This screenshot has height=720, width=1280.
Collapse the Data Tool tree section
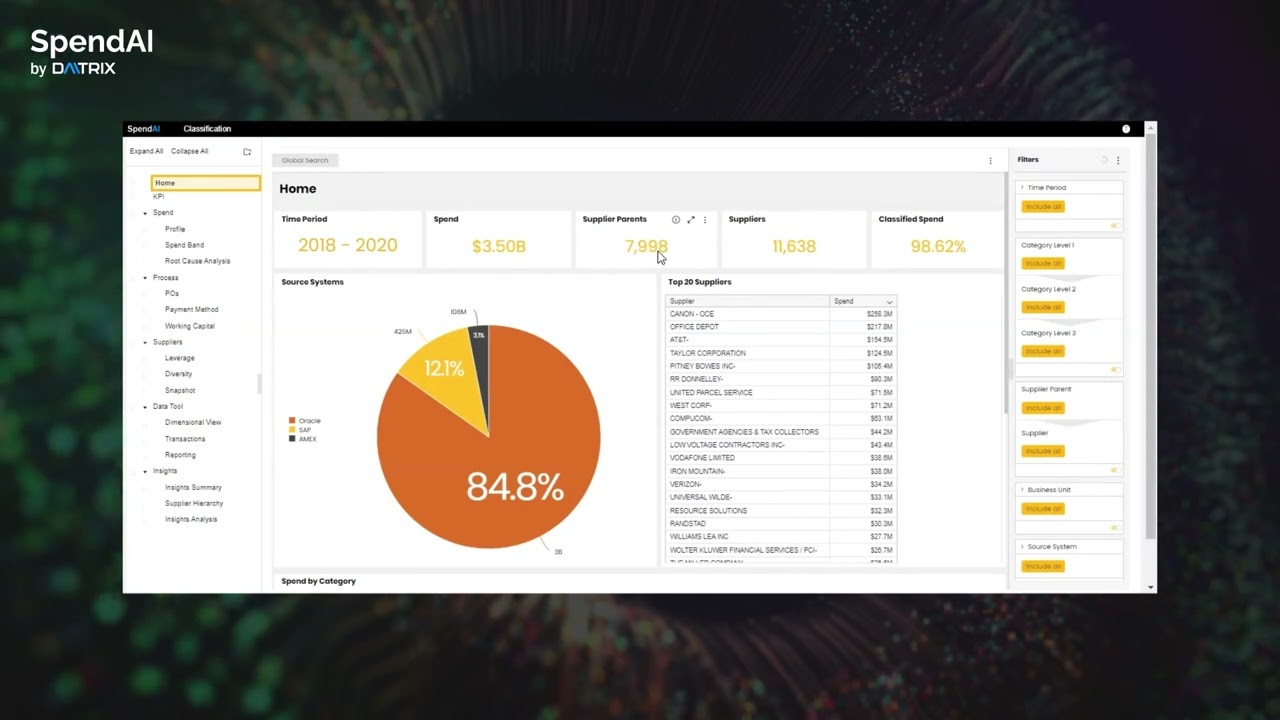[x=145, y=407]
